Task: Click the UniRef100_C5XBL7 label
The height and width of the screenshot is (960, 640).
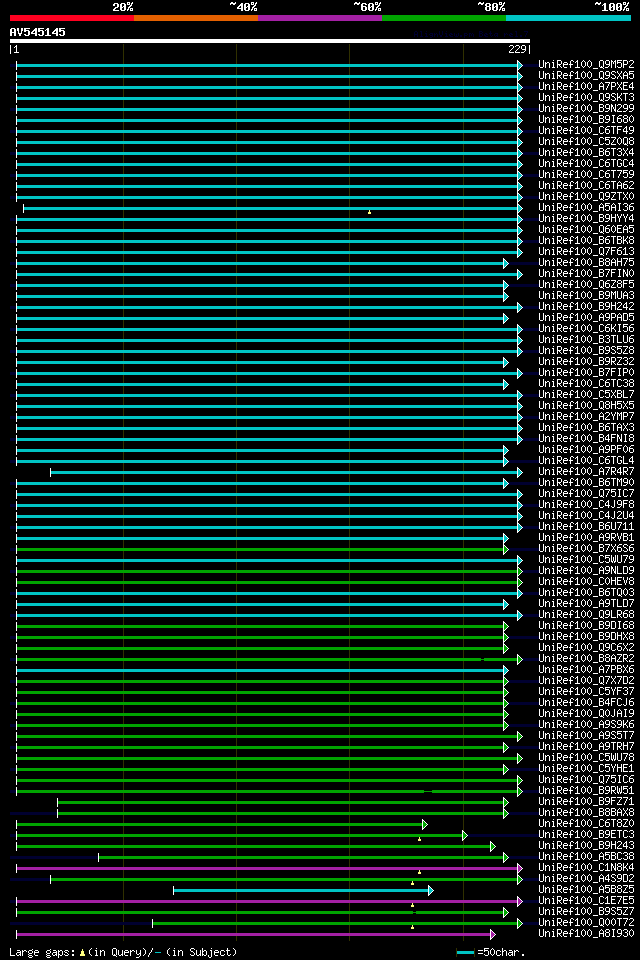Action: pos(586,395)
